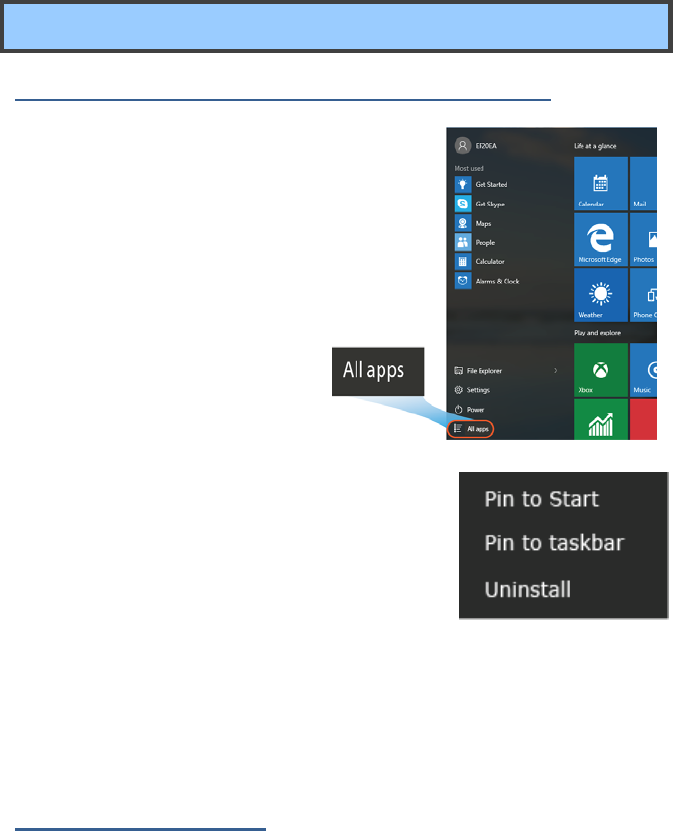This screenshot has width=673, height=831.
Task: Expand the File Explorer chevron arrow
Action: [x=555, y=370]
